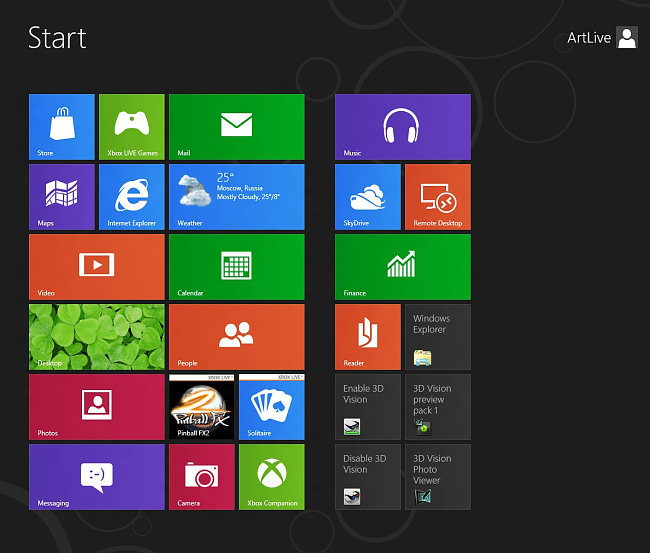Launch the Solitaire tile
This screenshot has height=553, width=650.
pyautogui.click(x=272, y=407)
